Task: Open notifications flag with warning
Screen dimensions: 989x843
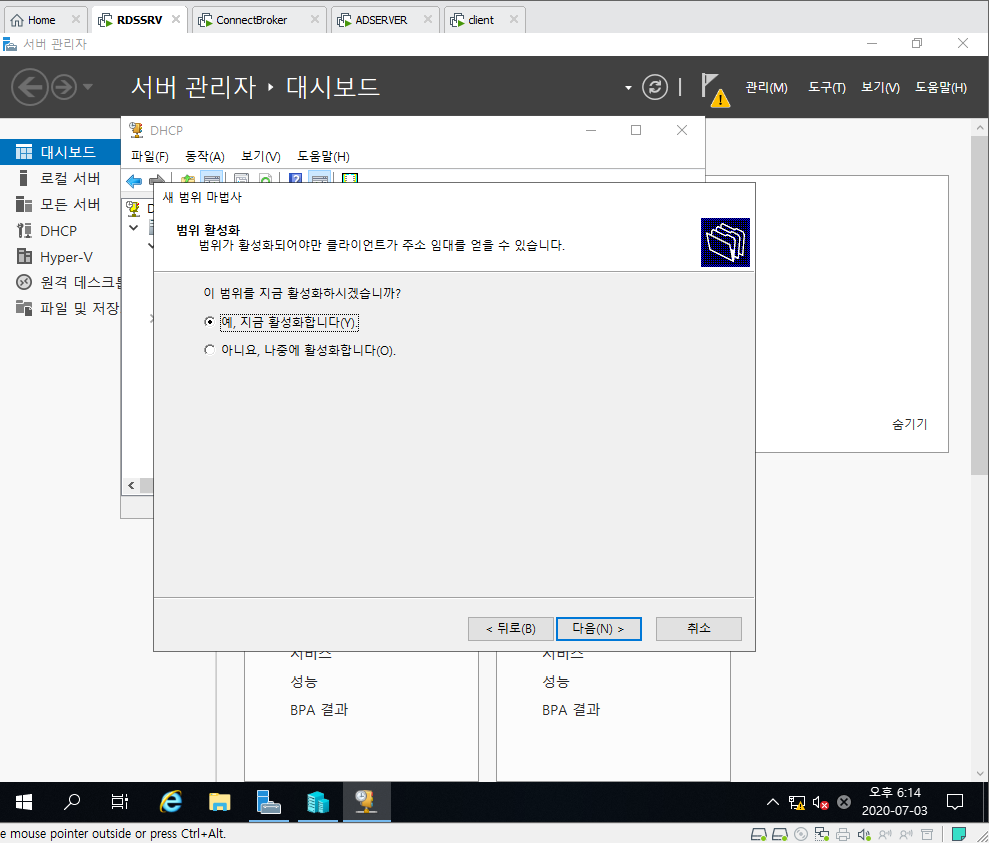Action: [x=715, y=90]
